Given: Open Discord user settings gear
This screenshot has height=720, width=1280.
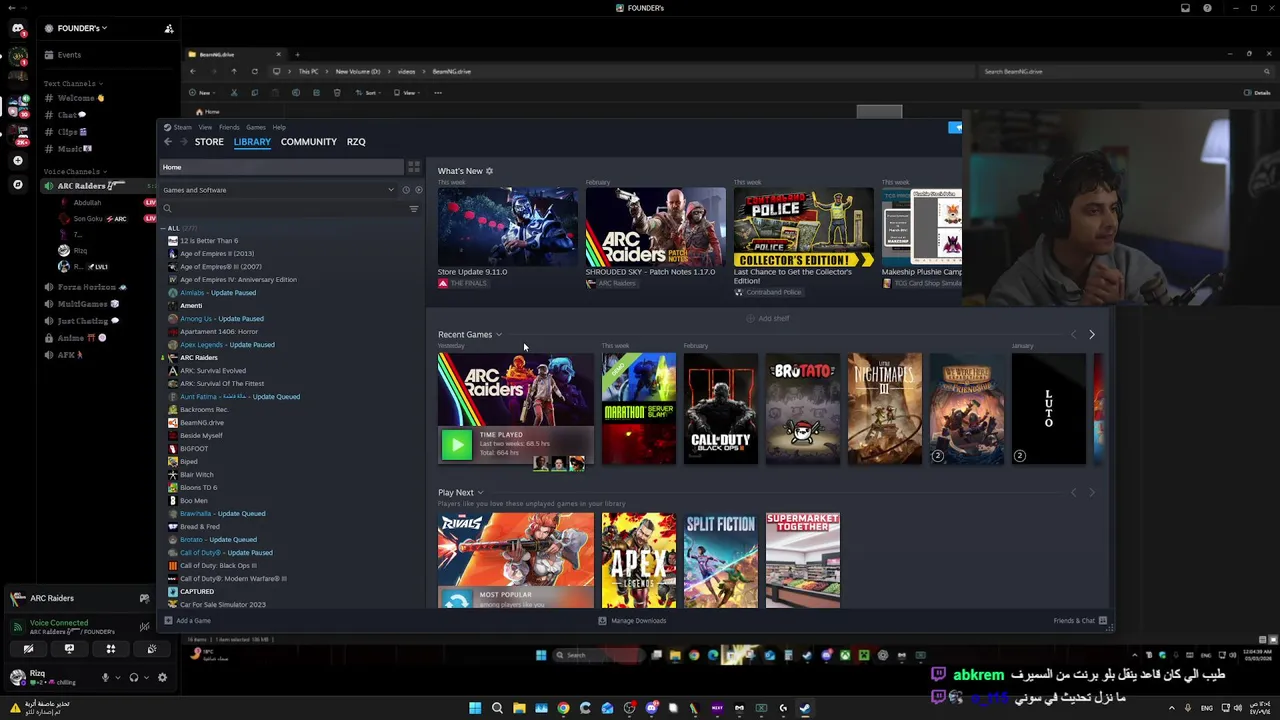Looking at the screenshot, I should (x=162, y=677).
